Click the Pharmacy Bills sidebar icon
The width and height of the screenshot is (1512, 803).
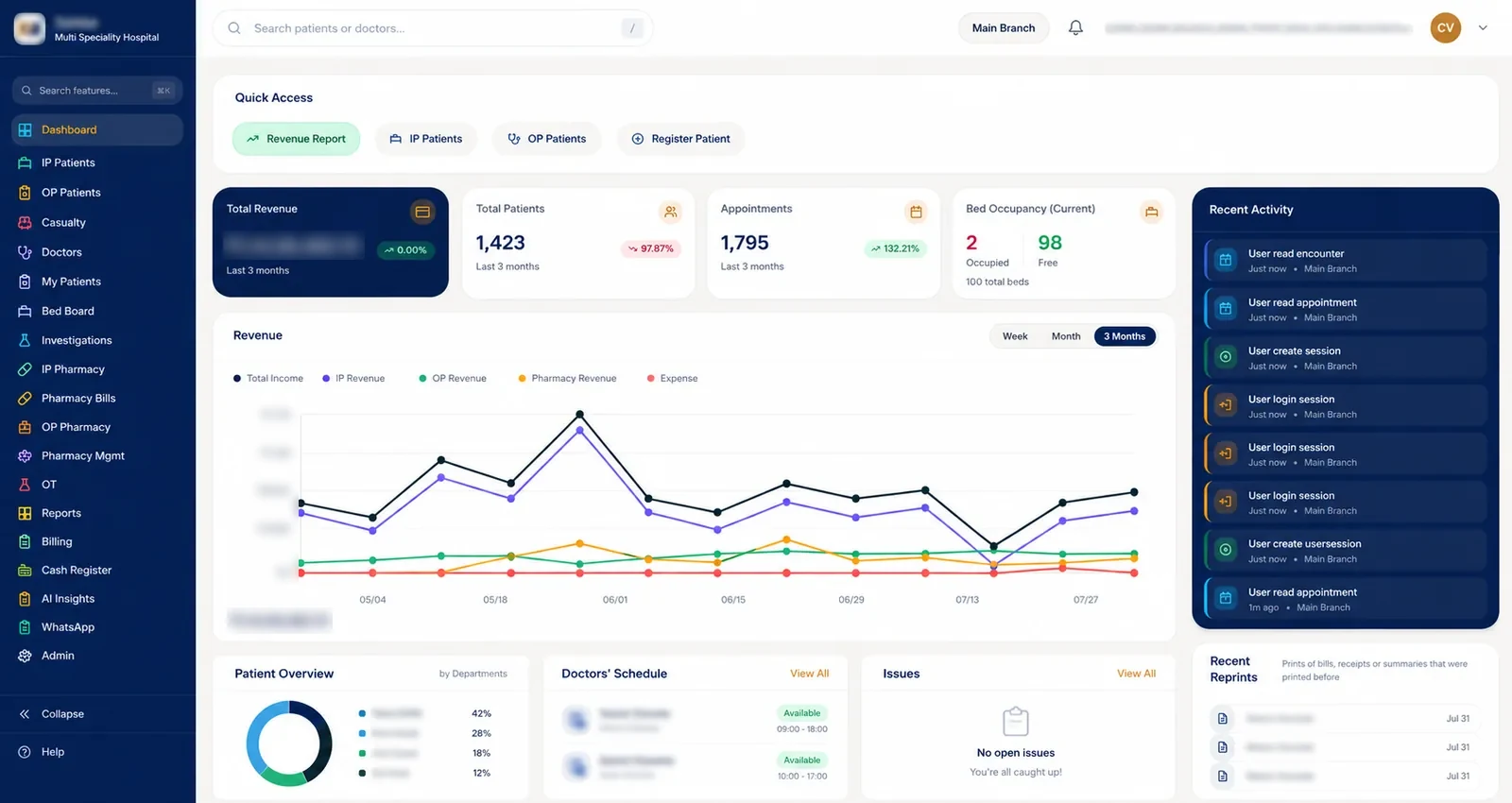coord(25,399)
